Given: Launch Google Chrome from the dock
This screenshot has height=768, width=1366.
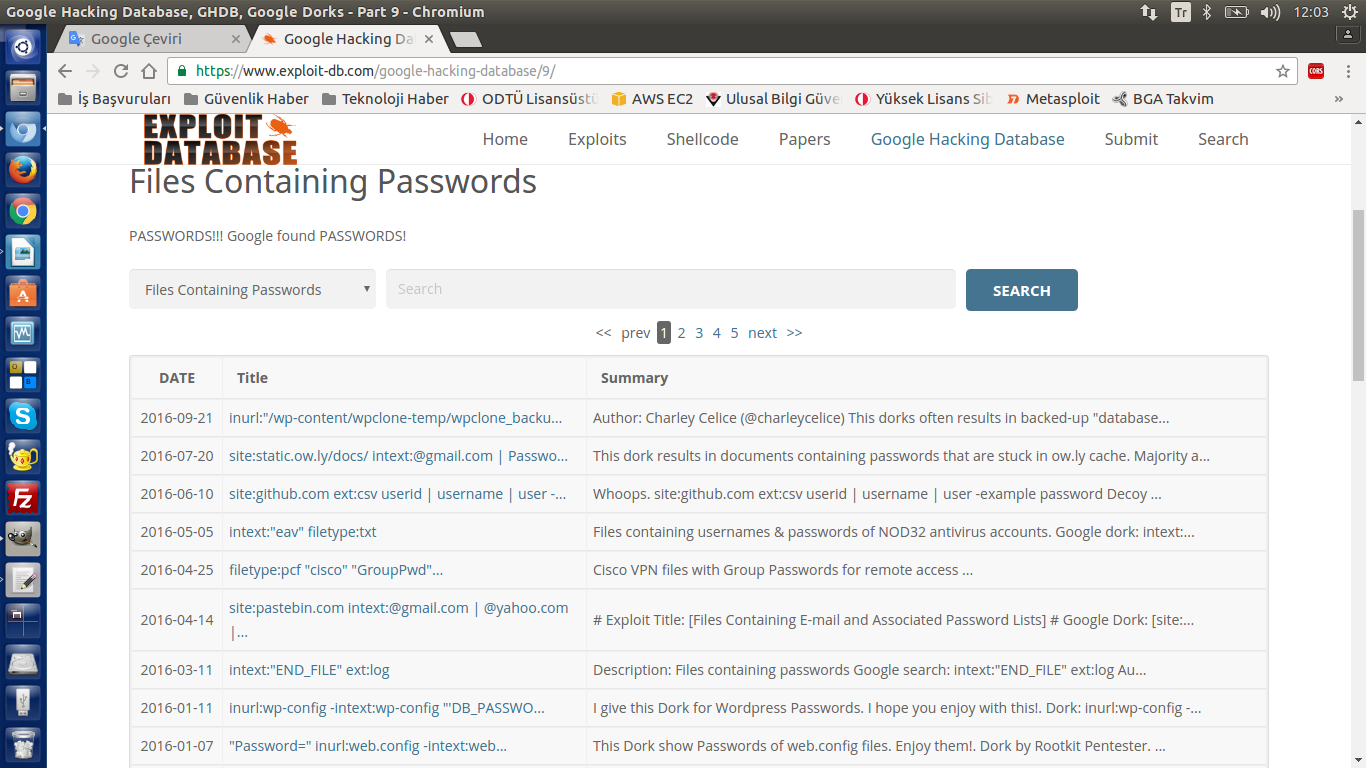Looking at the screenshot, I should click(23, 211).
